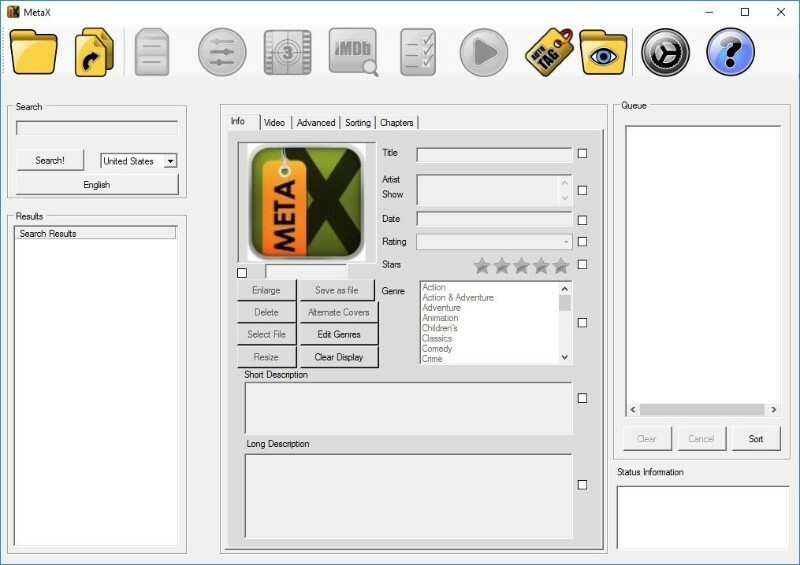This screenshot has width=800, height=565.
Task: Open the Chapters tab
Action: click(x=396, y=122)
